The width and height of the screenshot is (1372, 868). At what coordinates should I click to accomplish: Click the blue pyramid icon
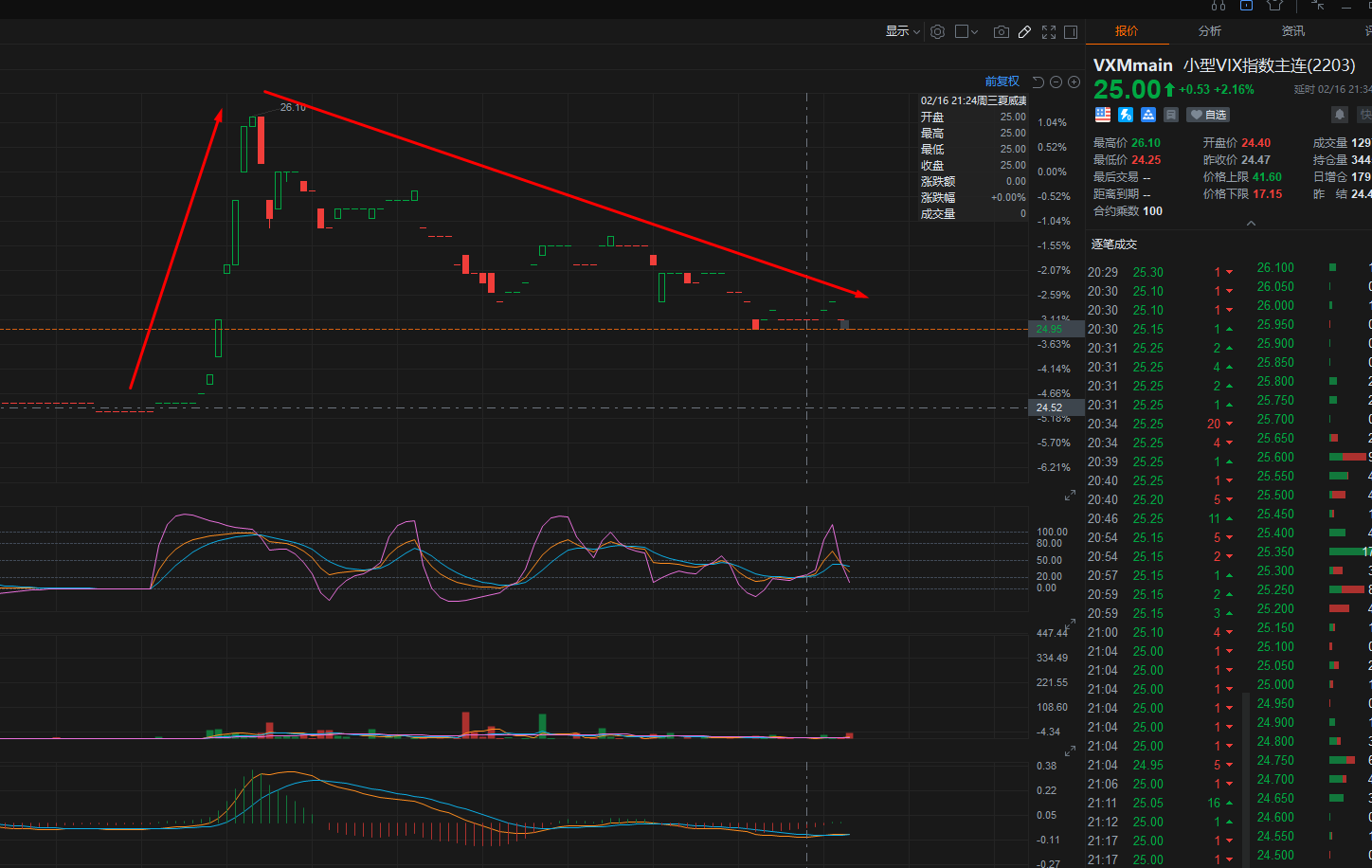[1148, 115]
